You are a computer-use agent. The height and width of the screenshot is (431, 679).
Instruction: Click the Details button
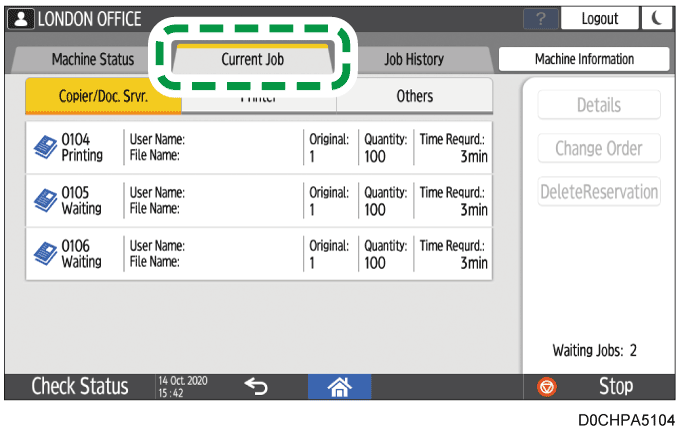tap(599, 105)
